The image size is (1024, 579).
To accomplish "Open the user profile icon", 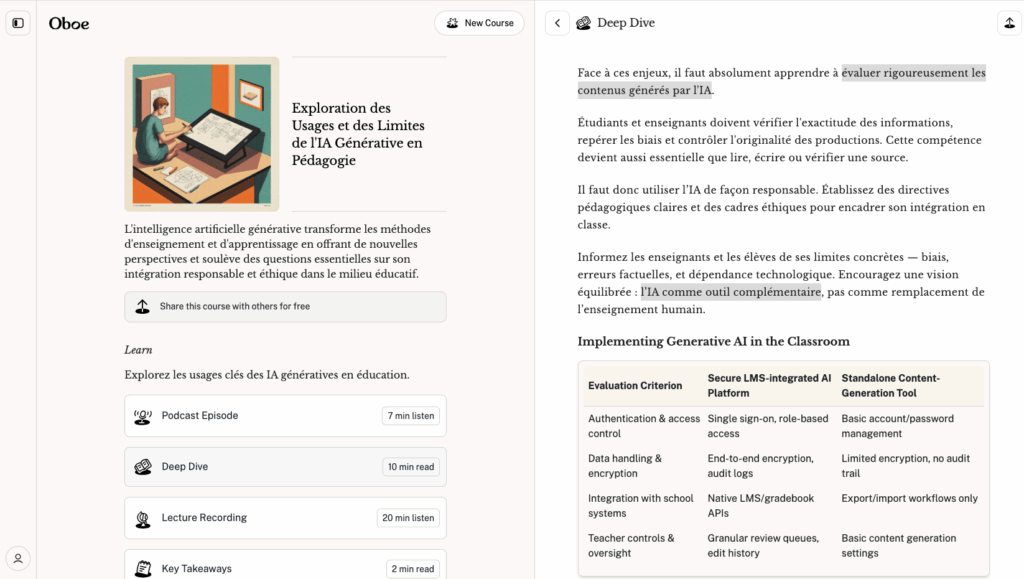I will click(x=18, y=558).
